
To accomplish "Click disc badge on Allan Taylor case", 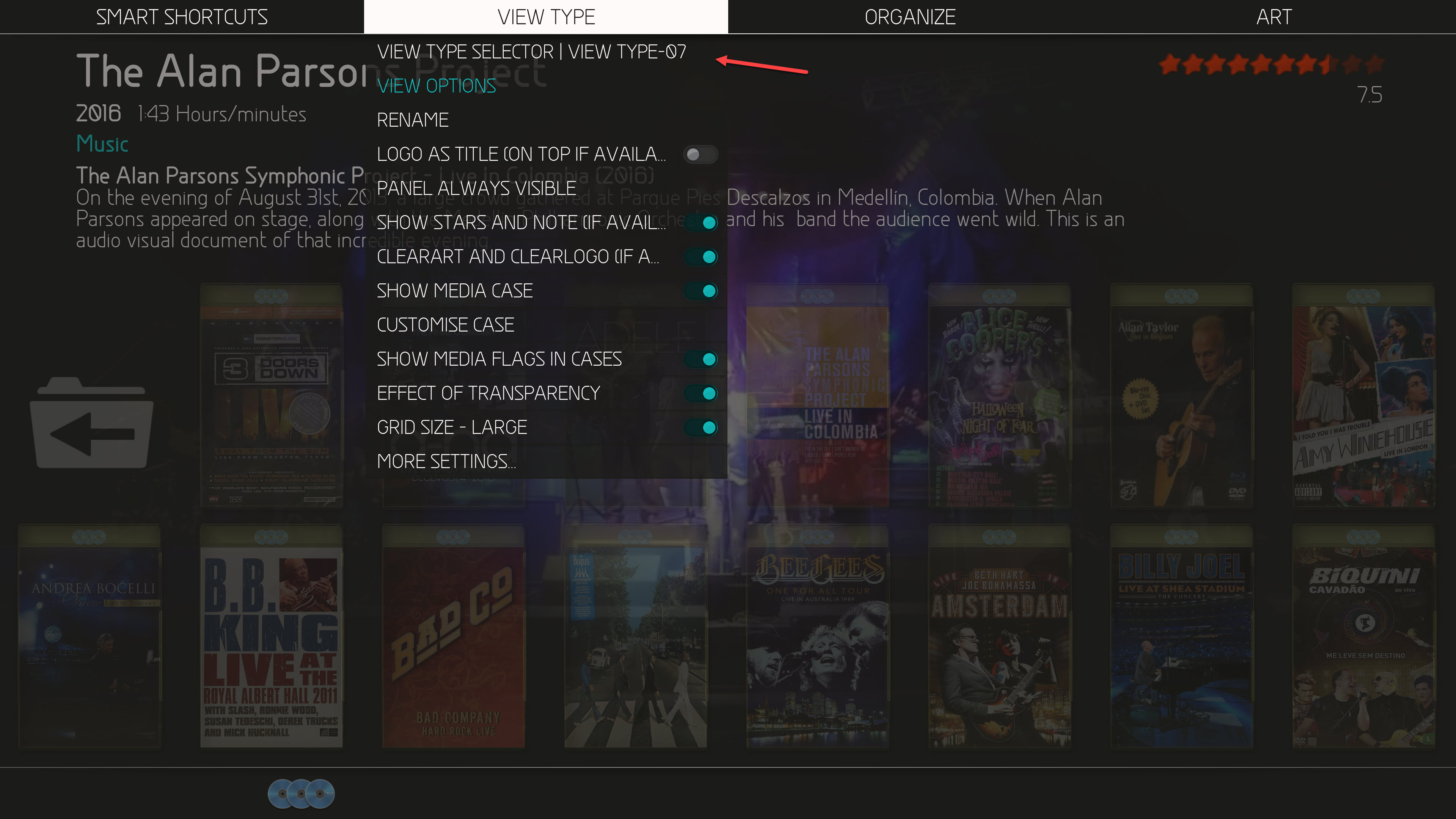I will (x=1181, y=296).
